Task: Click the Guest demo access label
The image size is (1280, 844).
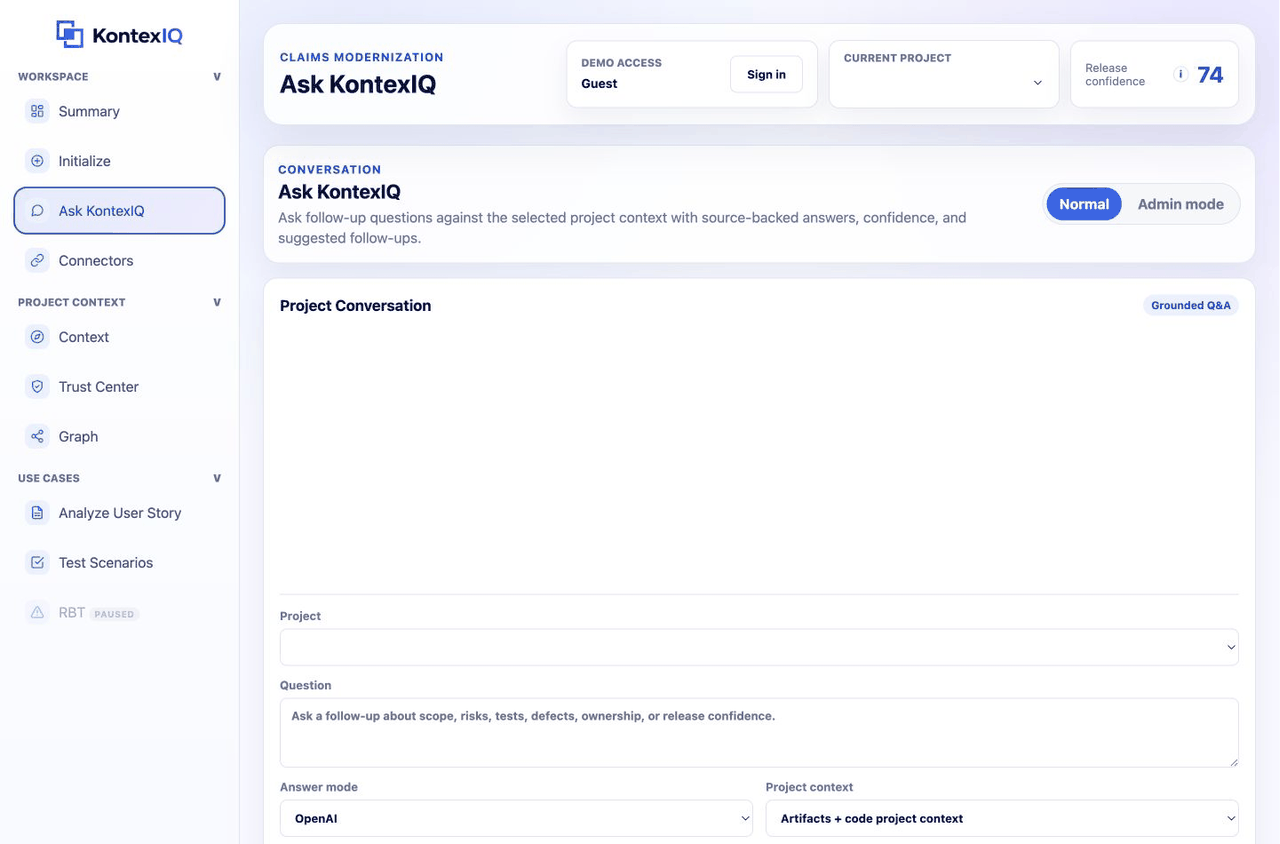Action: click(599, 84)
